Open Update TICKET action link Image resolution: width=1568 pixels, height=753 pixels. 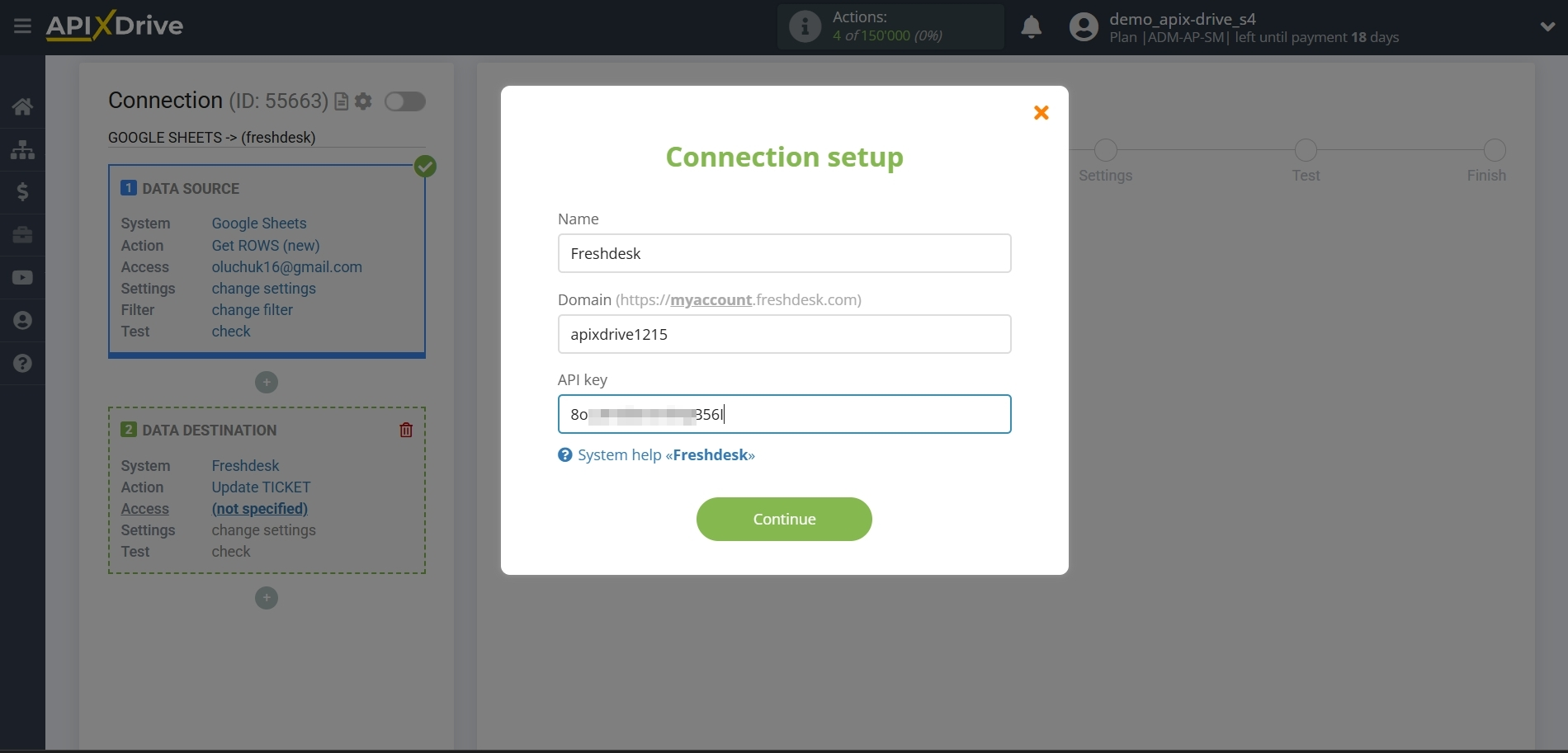(x=261, y=487)
